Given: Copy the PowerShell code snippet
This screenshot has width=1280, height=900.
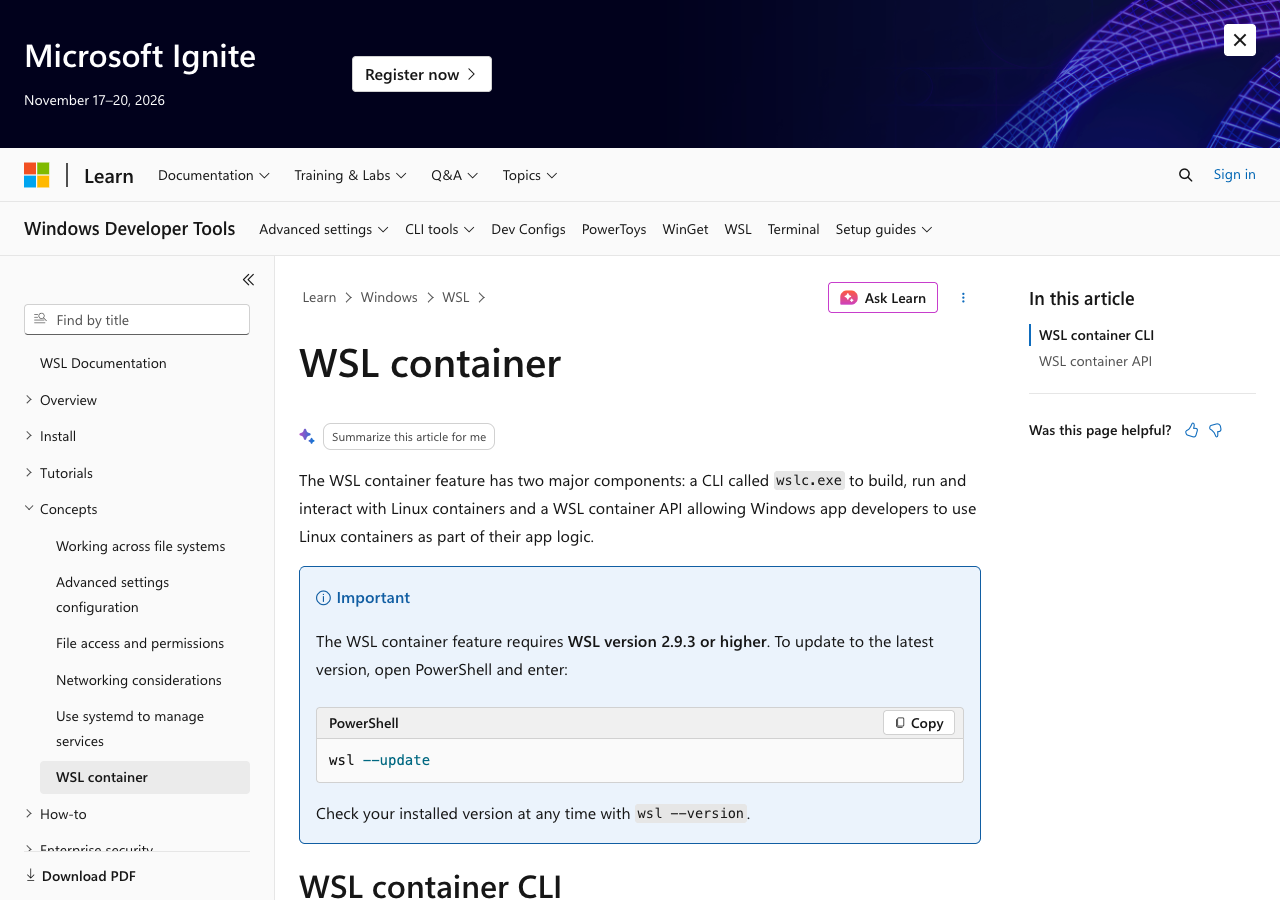Looking at the screenshot, I should [919, 723].
